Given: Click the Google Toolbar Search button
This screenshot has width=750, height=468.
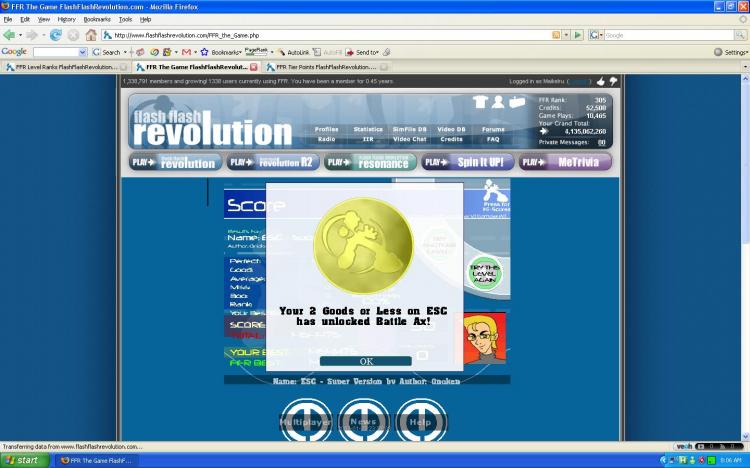Looking at the screenshot, I should pyautogui.click(x=107, y=52).
